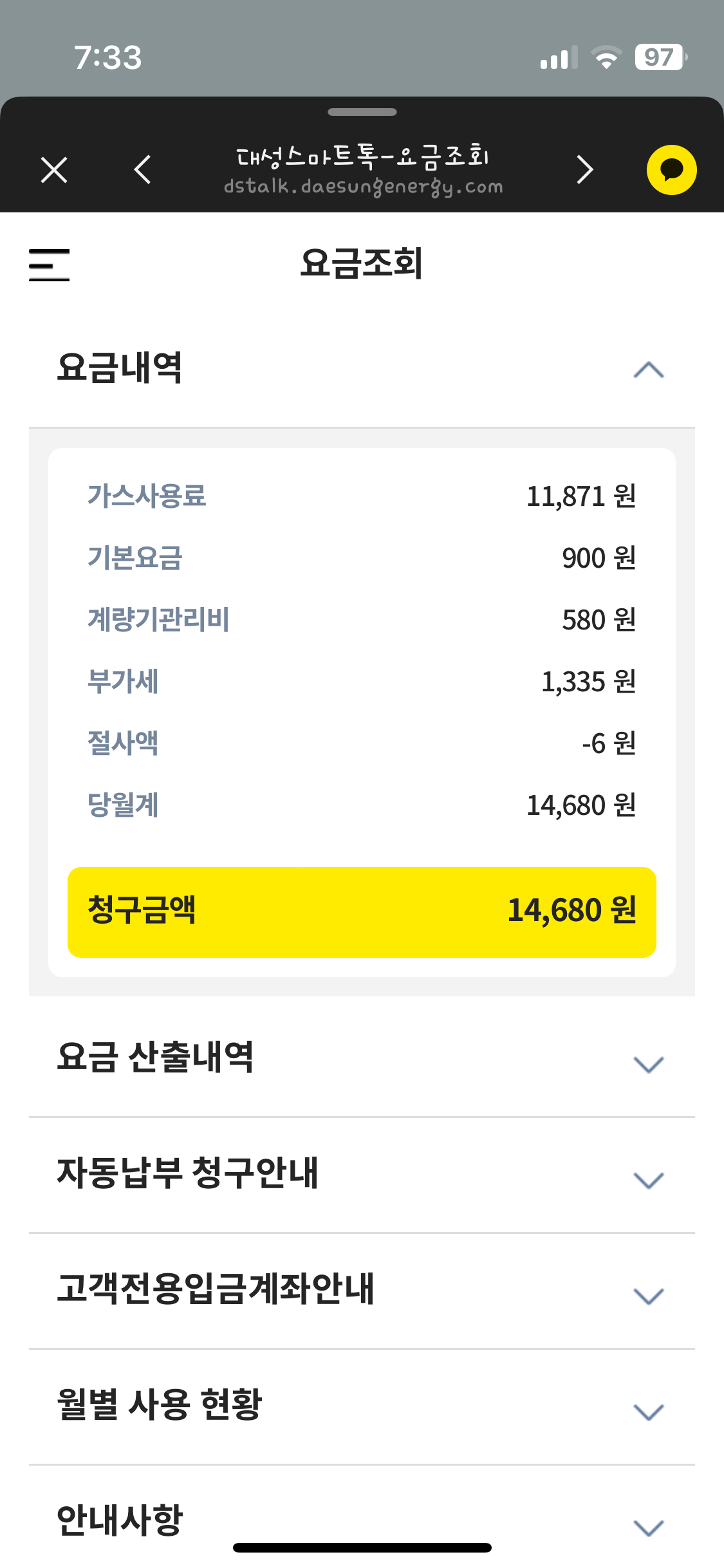Tap the 가스사용료 row label

pos(147,496)
